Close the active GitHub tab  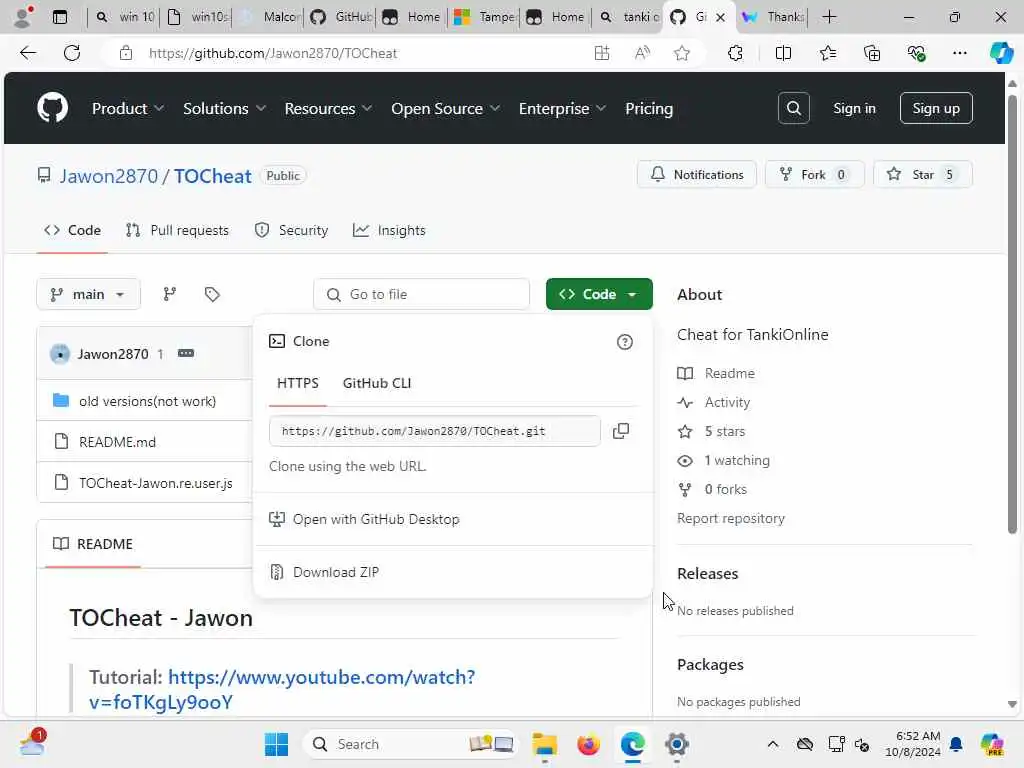pos(720,17)
